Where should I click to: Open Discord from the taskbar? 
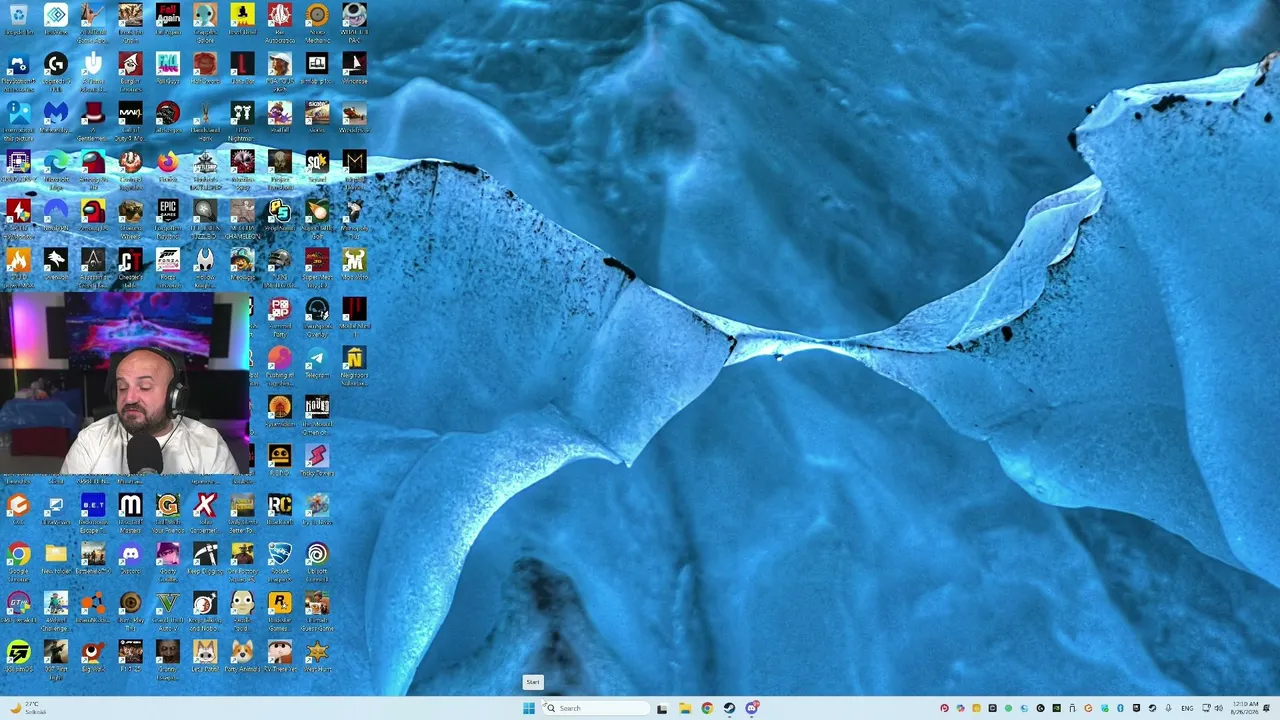pos(752,708)
